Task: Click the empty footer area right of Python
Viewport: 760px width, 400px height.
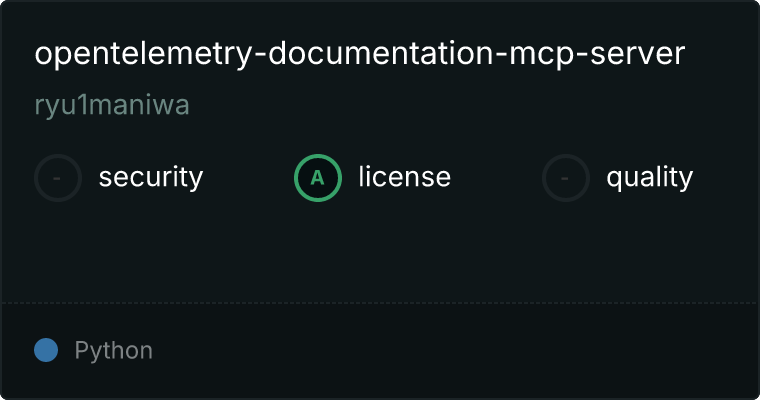Action: click(456, 350)
